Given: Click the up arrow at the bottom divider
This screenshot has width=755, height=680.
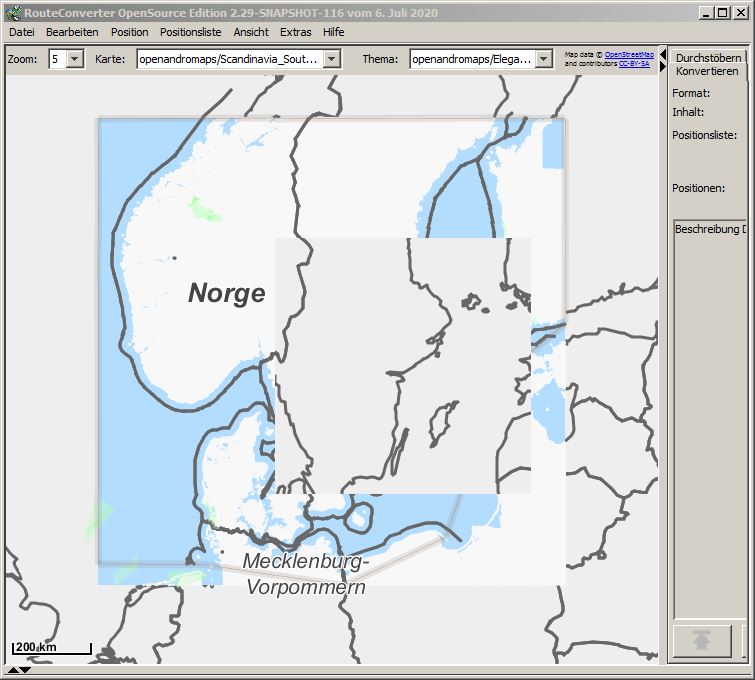Looking at the screenshot, I should (13, 670).
